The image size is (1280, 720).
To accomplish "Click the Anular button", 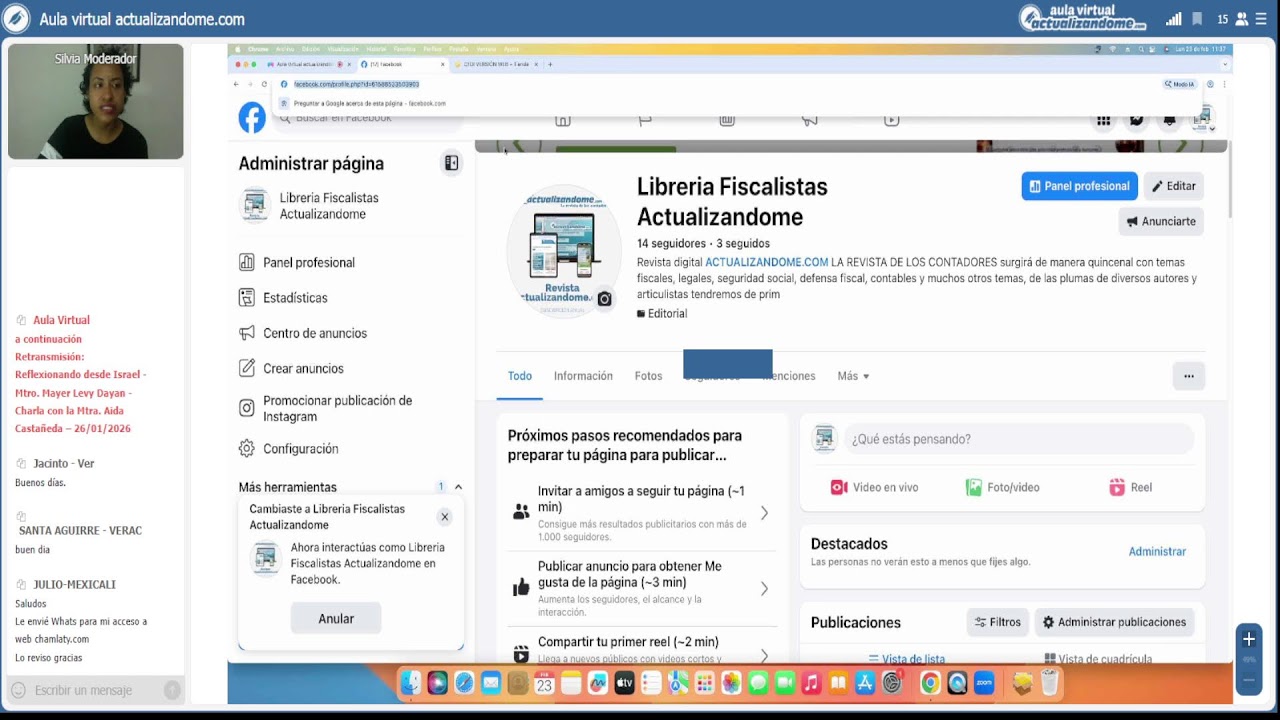I will click(x=336, y=619).
